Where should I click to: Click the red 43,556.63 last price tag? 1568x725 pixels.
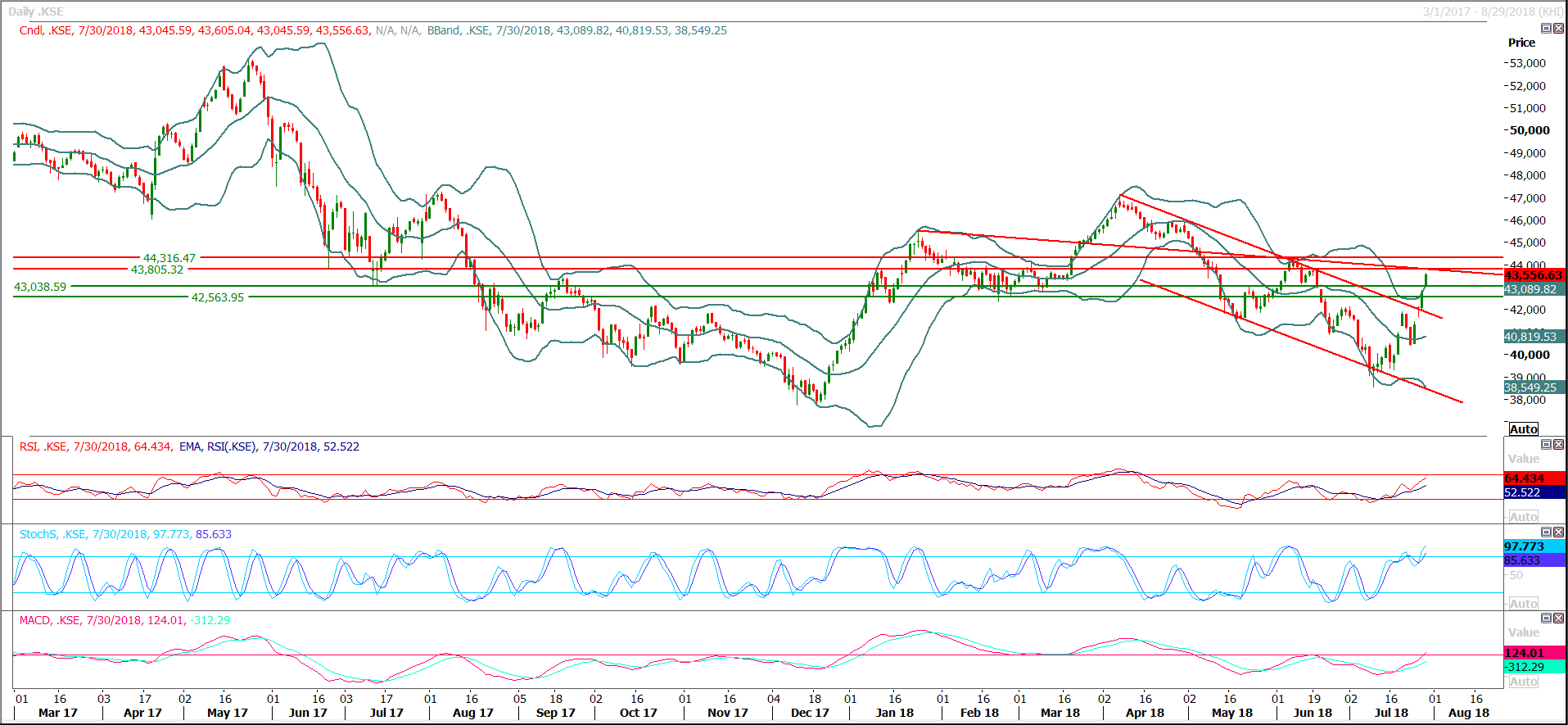click(1533, 275)
